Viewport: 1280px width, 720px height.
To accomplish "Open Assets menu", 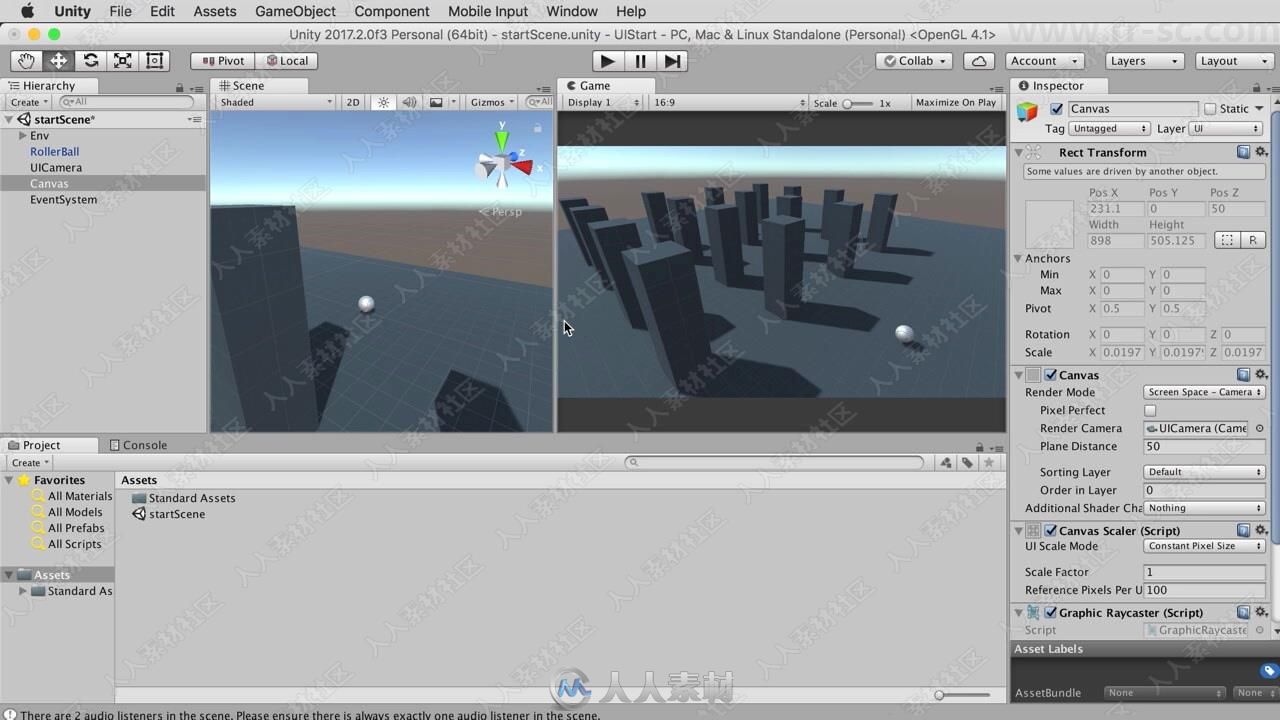I will pos(215,11).
